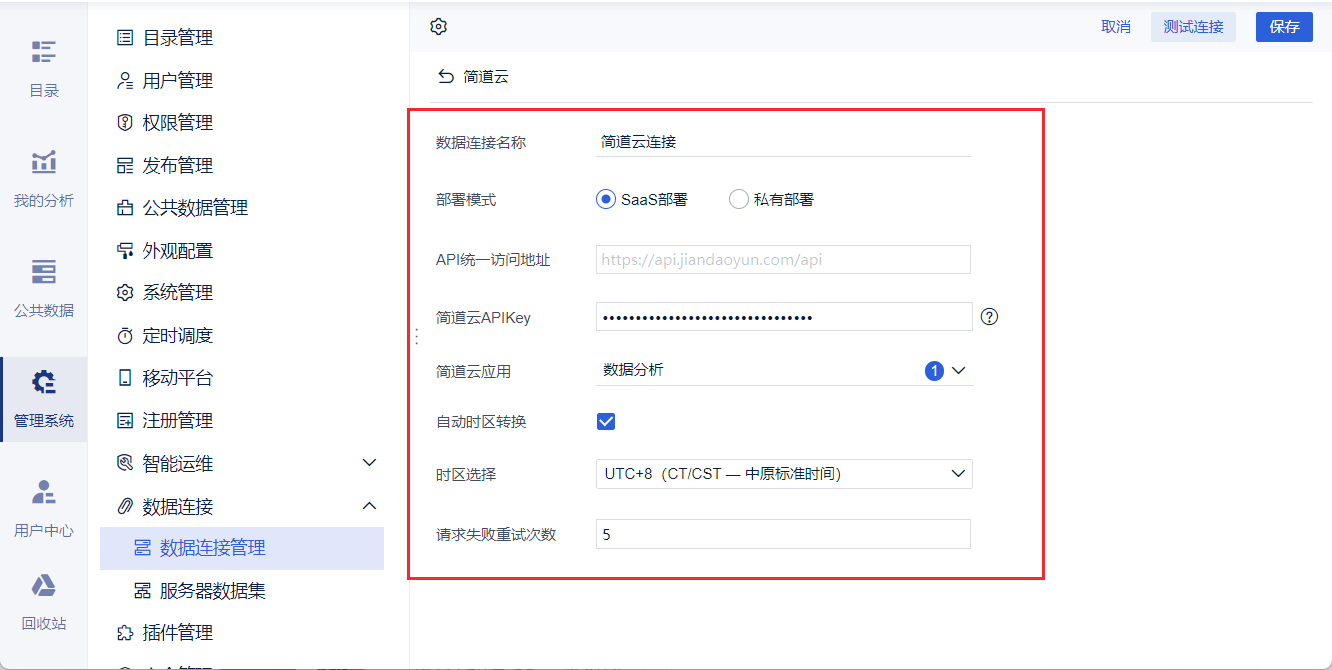Click the settings gear icon above 简道云
Image resolution: width=1332 pixels, height=670 pixels.
[x=438, y=27]
